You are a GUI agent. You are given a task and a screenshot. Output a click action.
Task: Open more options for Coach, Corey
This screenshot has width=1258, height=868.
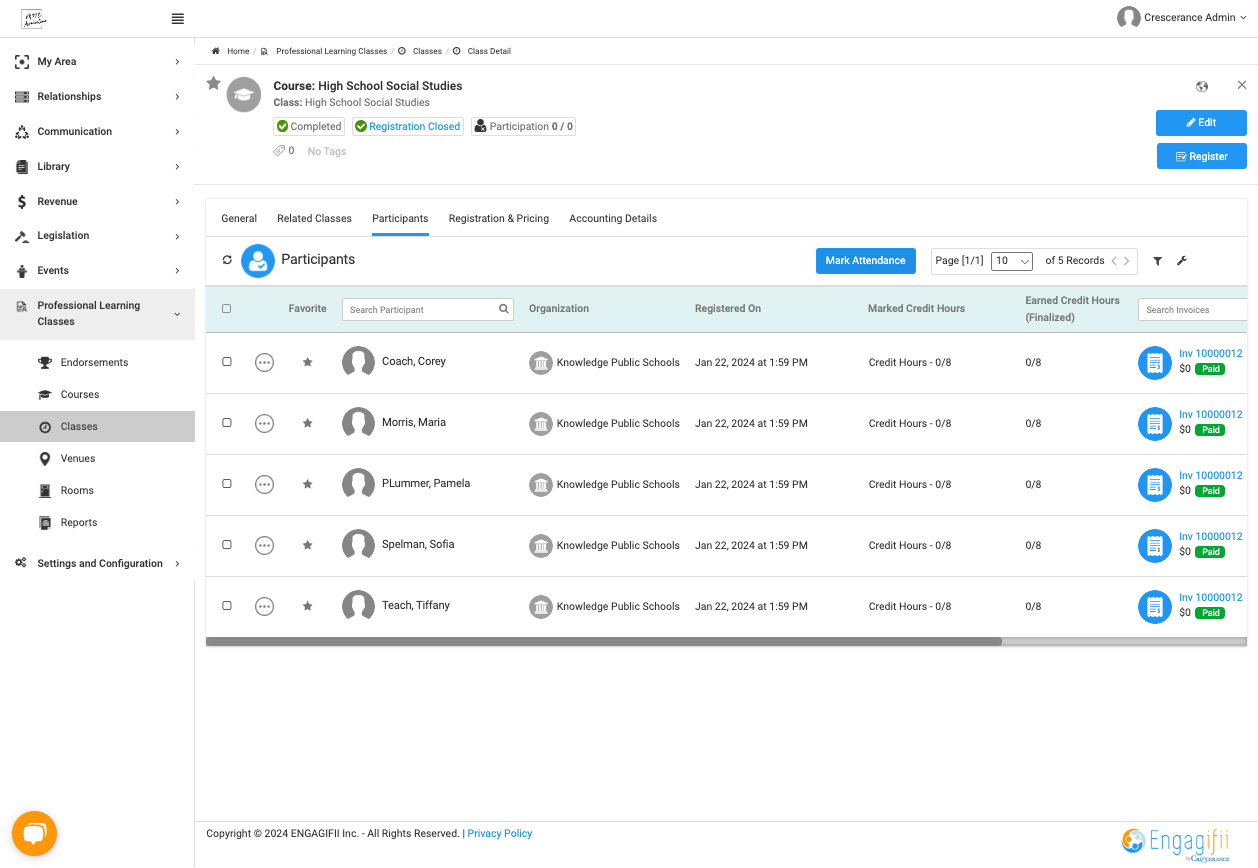pos(264,362)
